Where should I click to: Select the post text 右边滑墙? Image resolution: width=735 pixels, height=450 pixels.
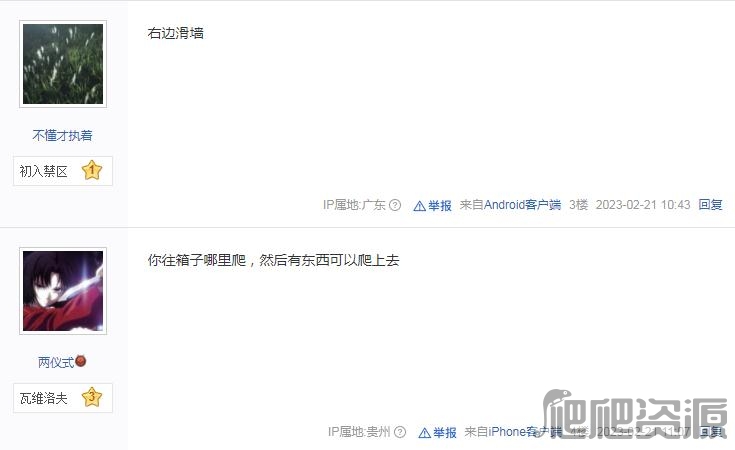pos(175,33)
